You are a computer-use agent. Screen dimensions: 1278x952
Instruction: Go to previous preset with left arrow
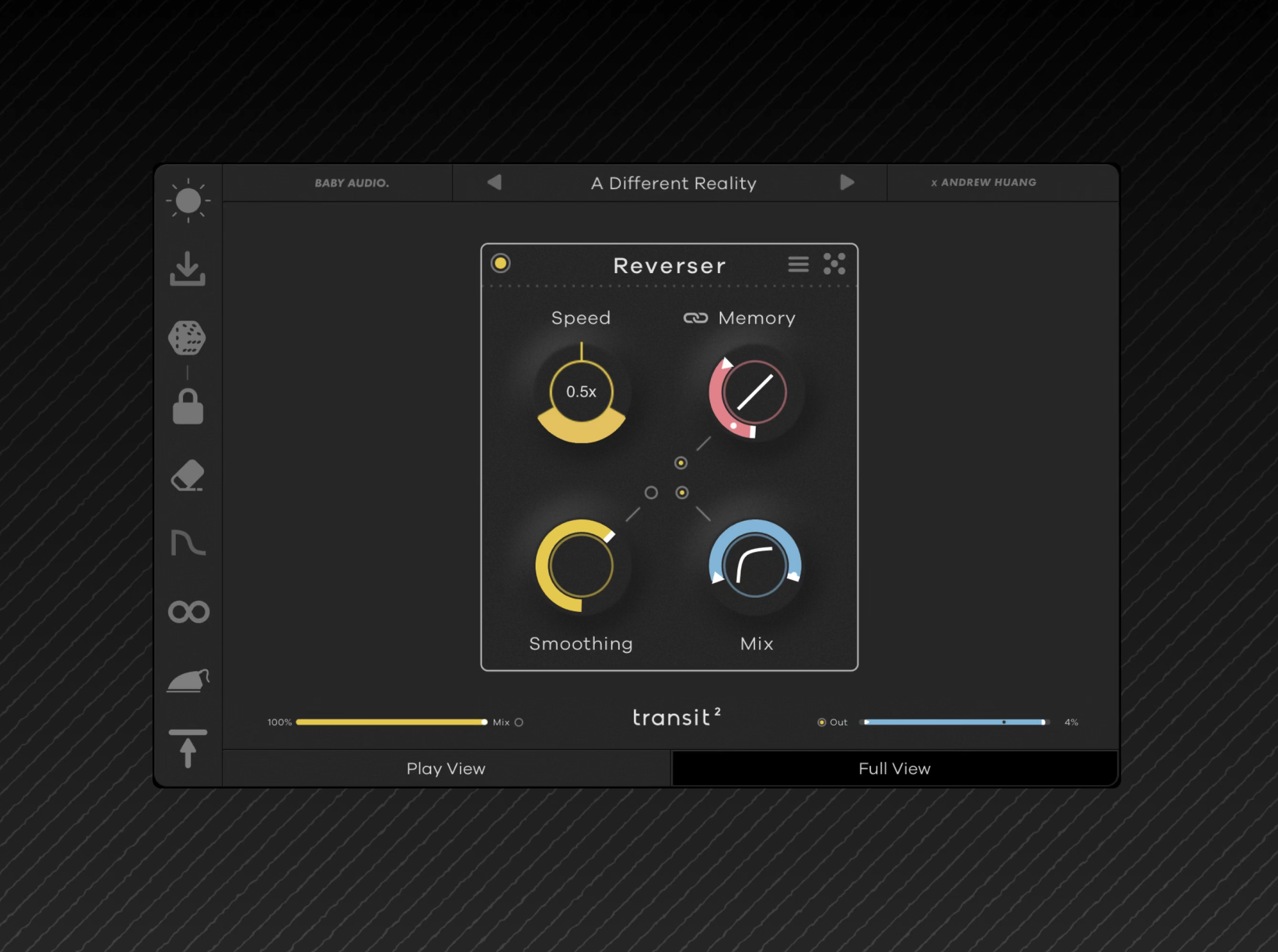pos(494,182)
